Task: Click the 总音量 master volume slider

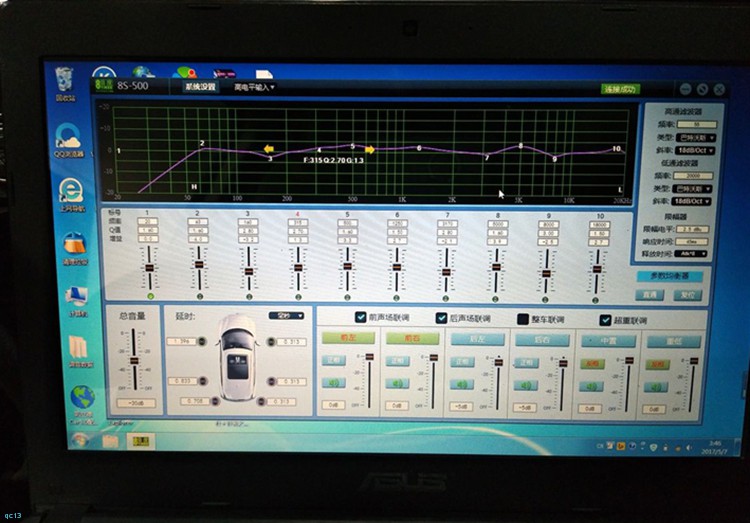Action: pyautogui.click(x=132, y=360)
